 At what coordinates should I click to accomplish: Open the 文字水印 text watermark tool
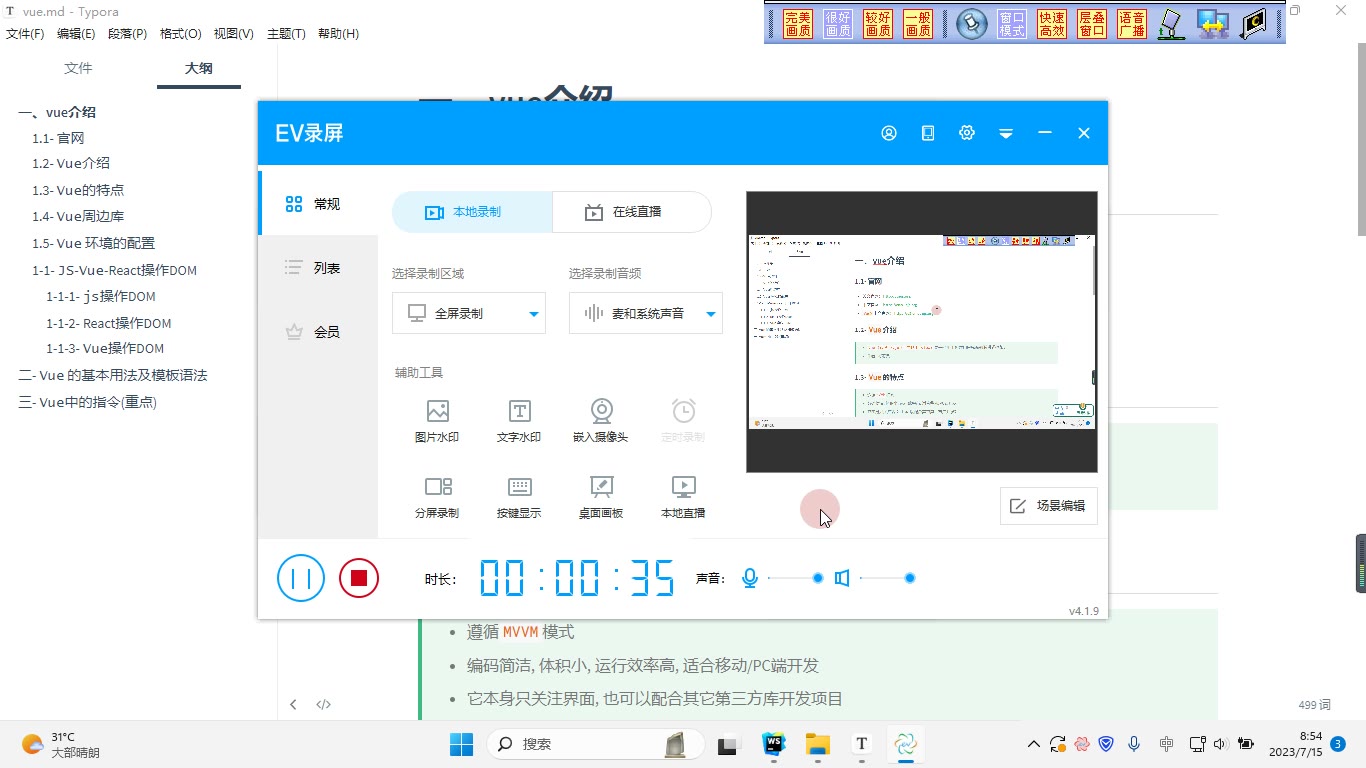pyautogui.click(x=519, y=421)
